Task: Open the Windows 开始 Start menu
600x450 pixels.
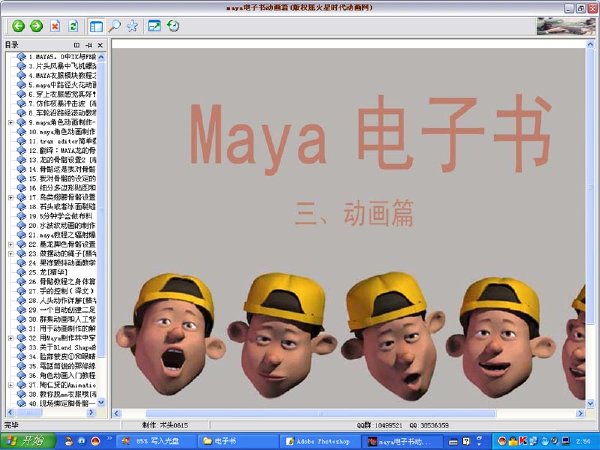Action: pyautogui.click(x=28, y=441)
